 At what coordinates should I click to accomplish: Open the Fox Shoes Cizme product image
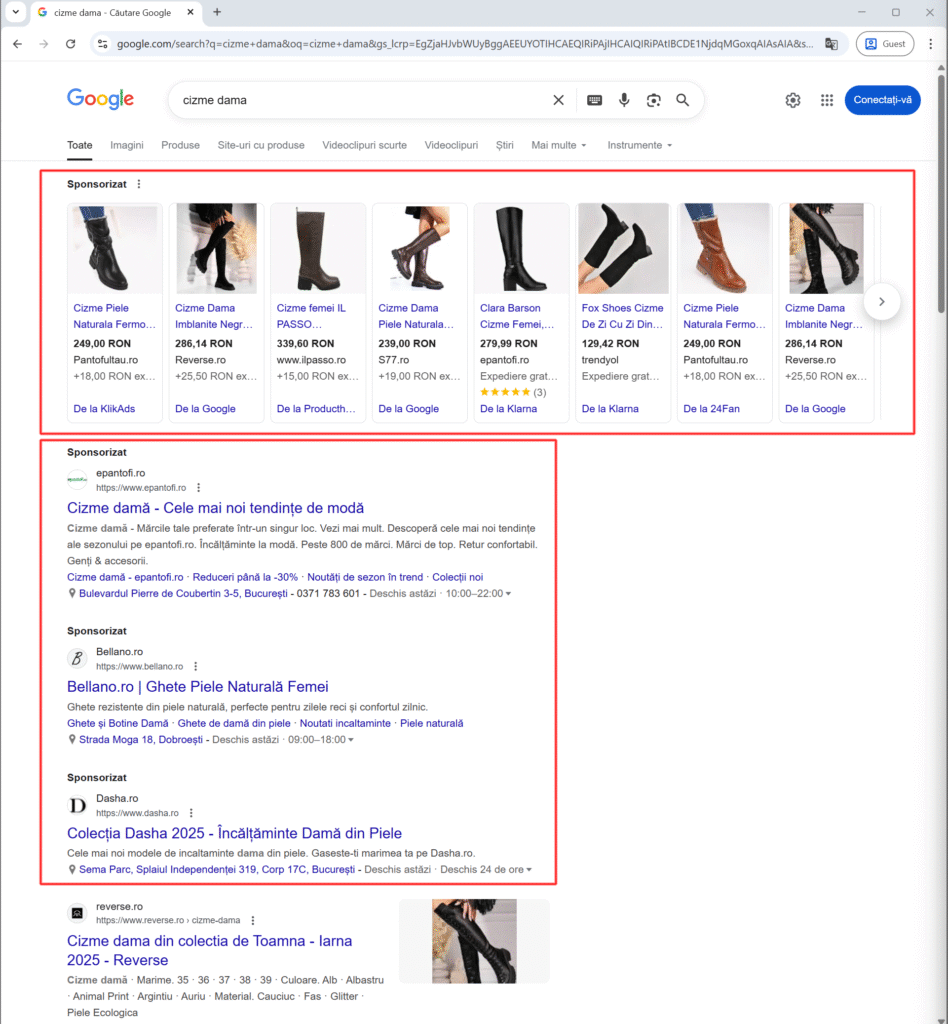click(623, 248)
